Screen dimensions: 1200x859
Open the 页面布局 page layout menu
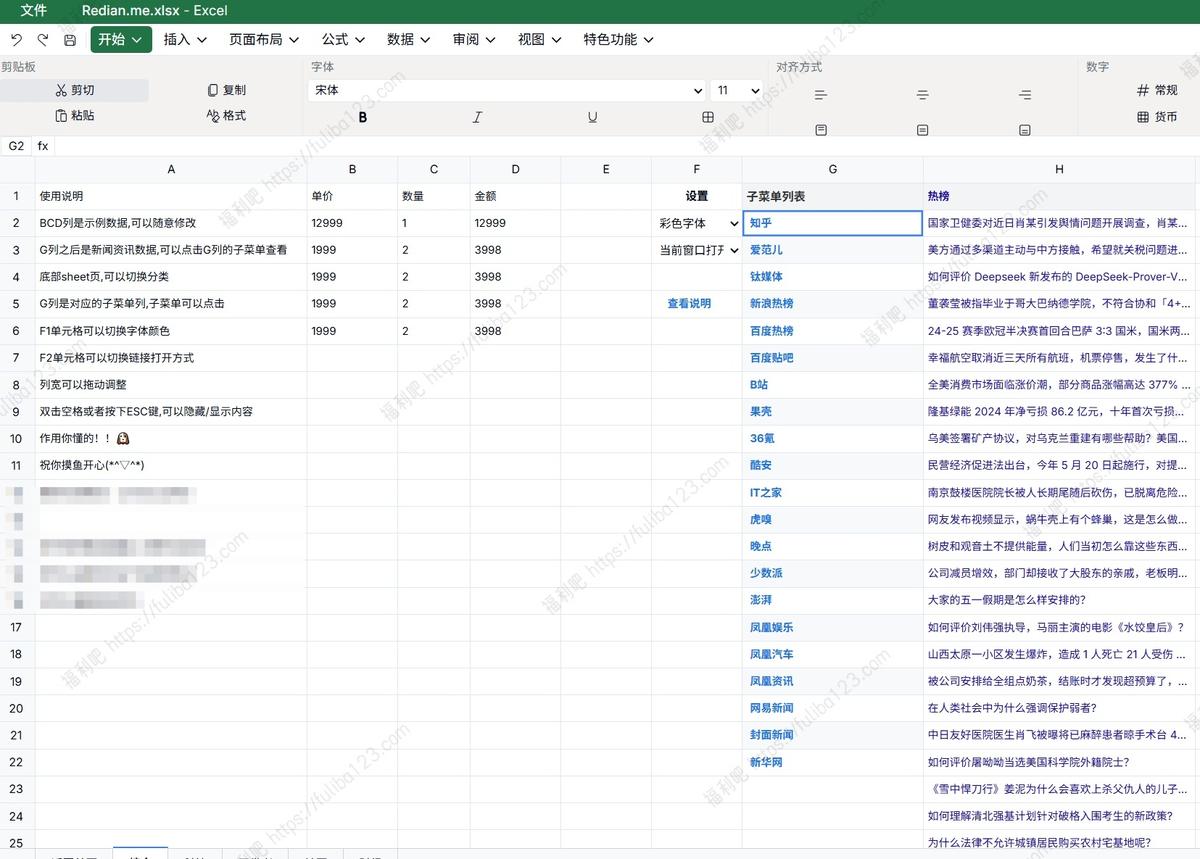pyautogui.click(x=264, y=40)
